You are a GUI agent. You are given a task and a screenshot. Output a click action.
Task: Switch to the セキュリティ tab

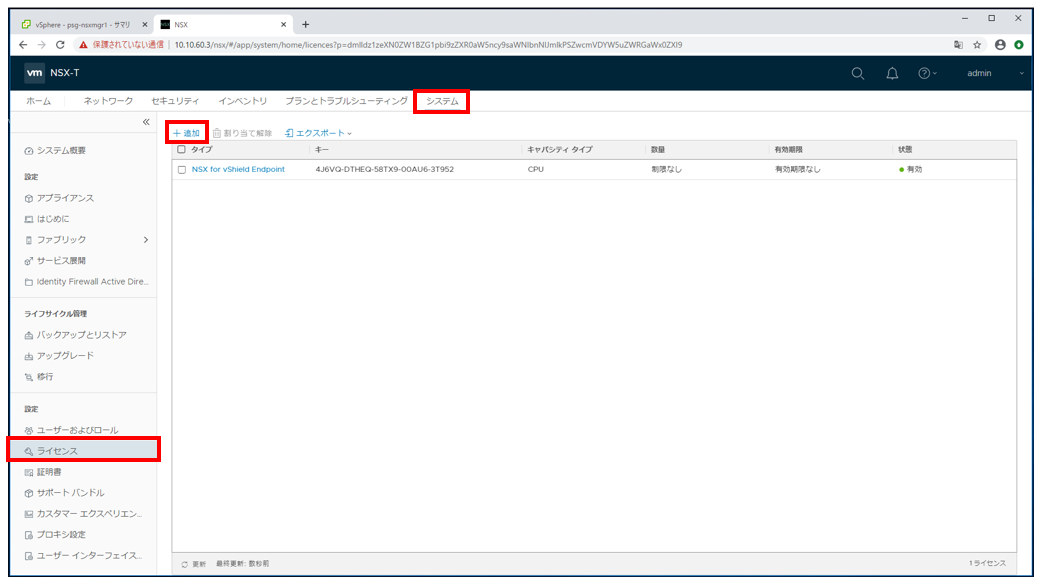click(175, 101)
